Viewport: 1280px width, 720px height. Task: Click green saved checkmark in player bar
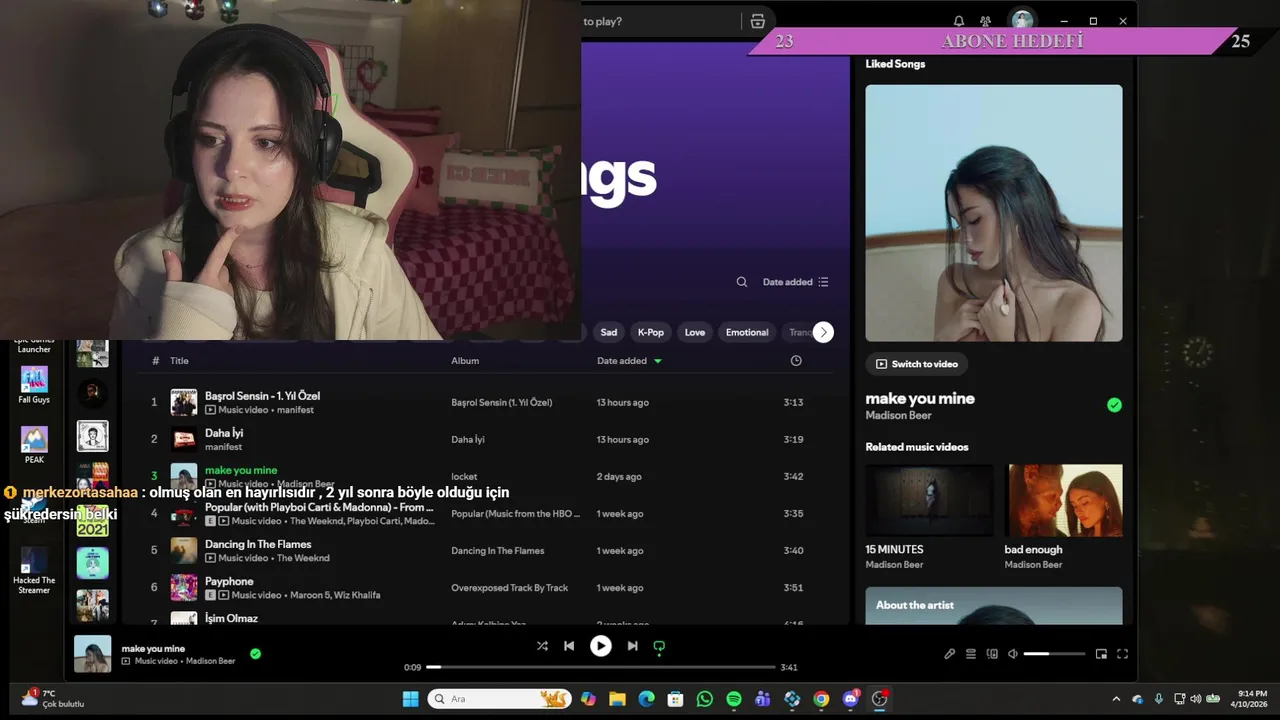(x=255, y=653)
